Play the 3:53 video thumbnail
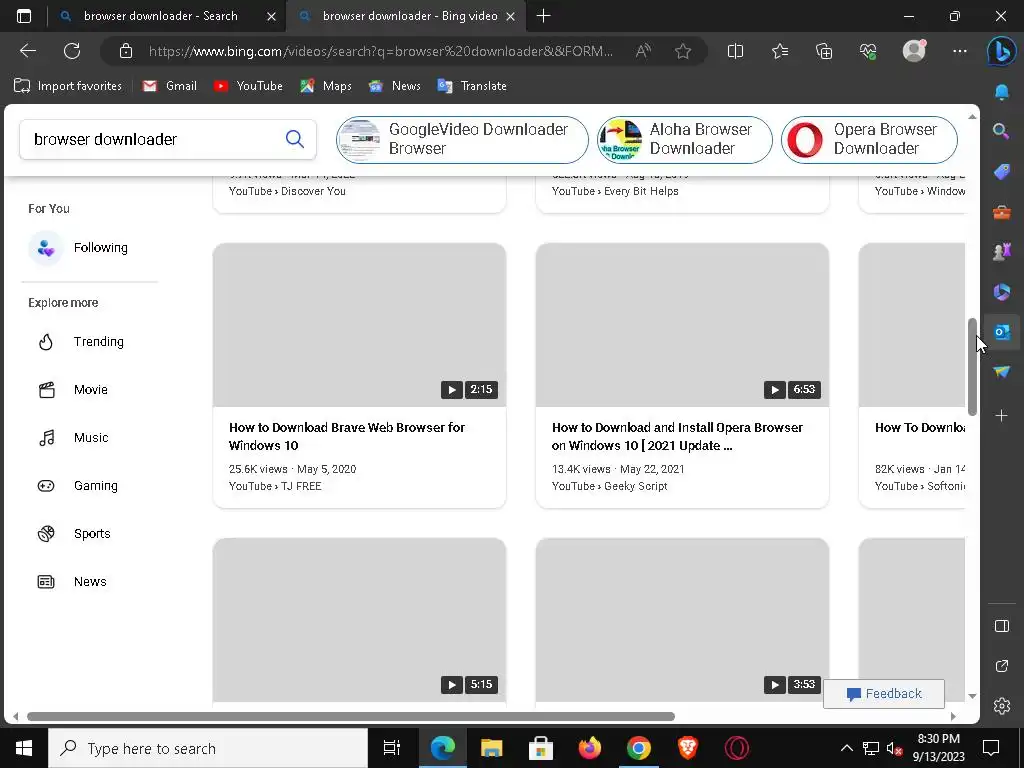The image size is (1024, 768). tap(682, 620)
